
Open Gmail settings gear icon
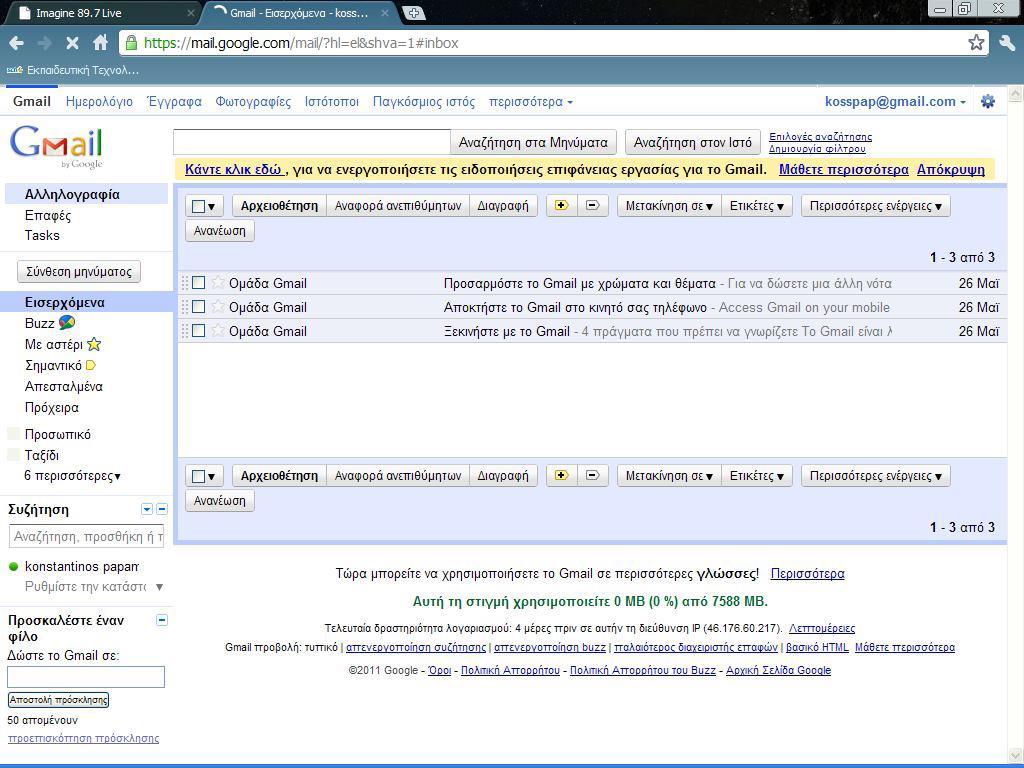[988, 101]
